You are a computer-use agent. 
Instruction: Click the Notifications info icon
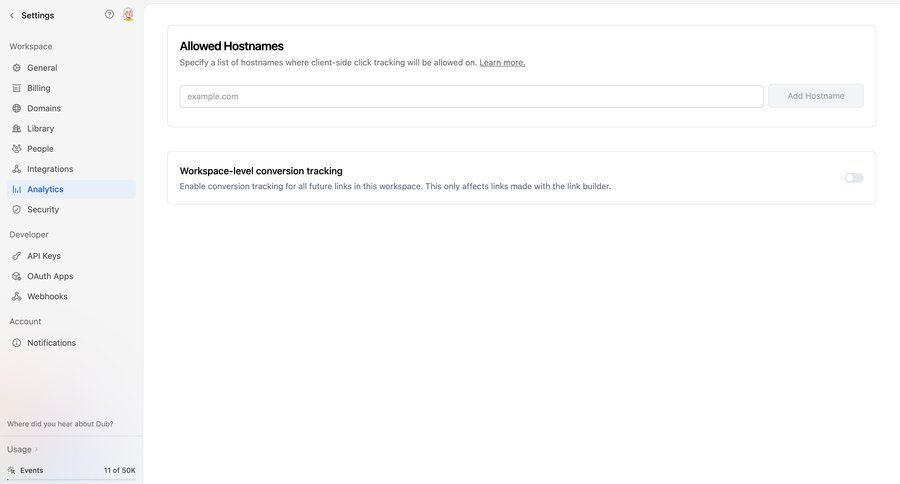(17, 343)
